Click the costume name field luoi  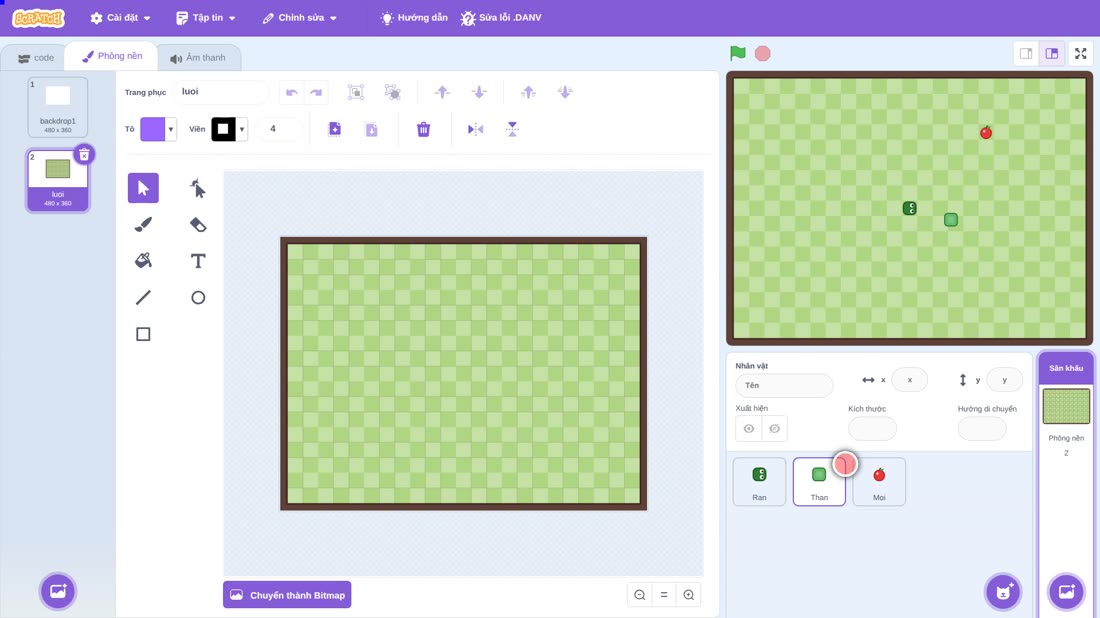click(x=220, y=92)
